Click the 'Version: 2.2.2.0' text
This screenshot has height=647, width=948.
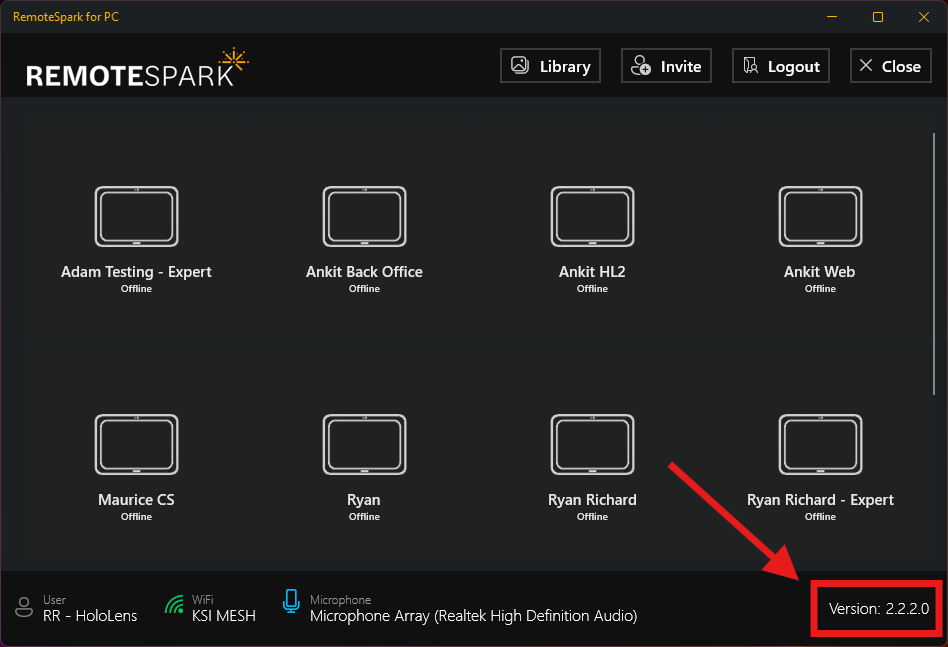[x=878, y=609]
